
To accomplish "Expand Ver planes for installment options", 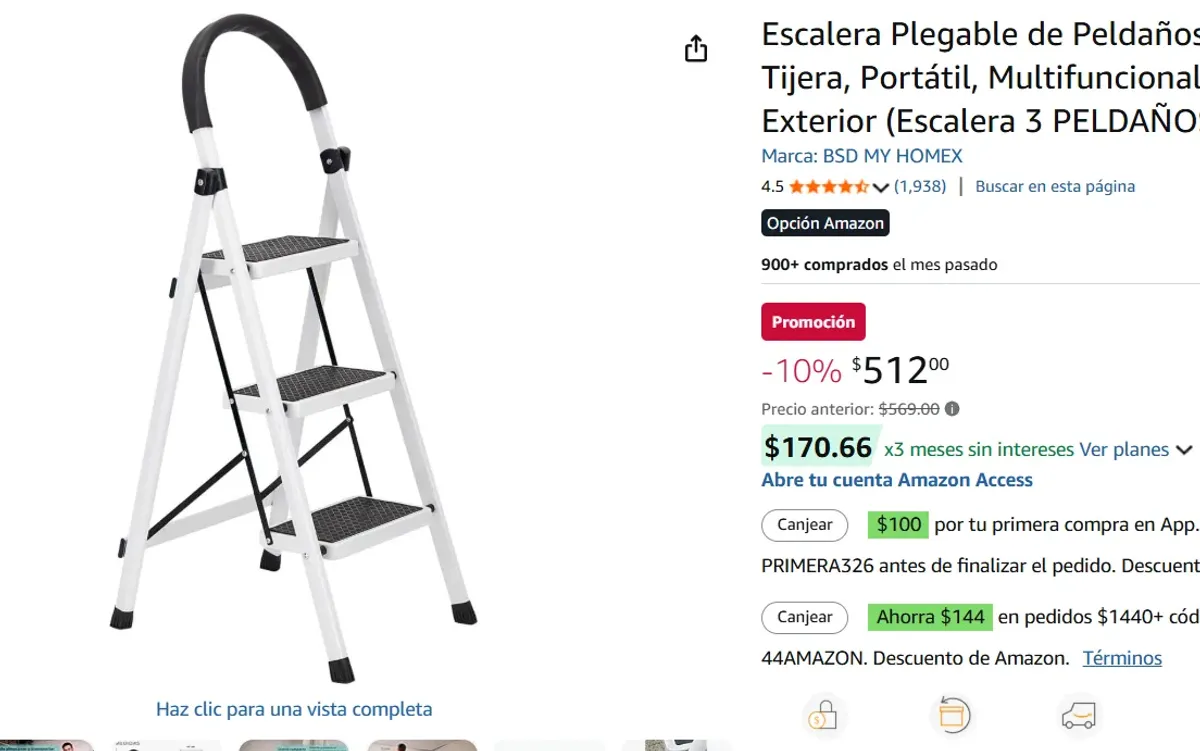I will click(1123, 449).
